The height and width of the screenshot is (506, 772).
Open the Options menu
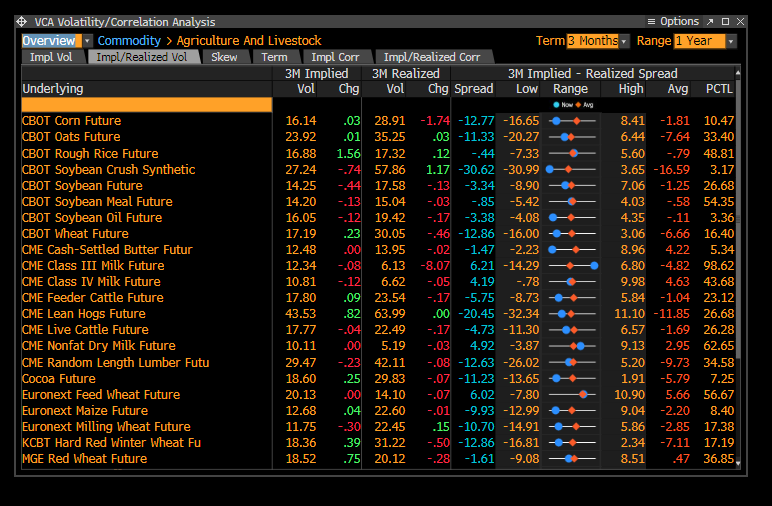coord(673,22)
